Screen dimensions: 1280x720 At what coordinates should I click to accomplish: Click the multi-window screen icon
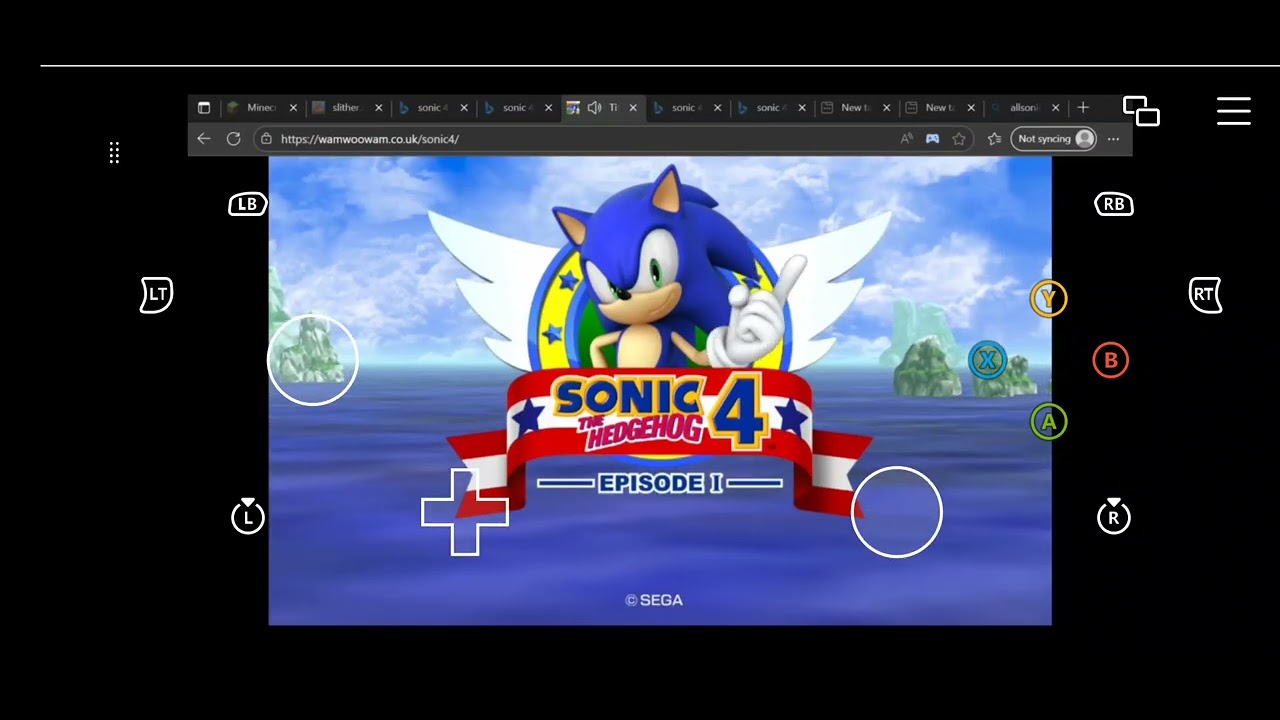[x=1141, y=111]
